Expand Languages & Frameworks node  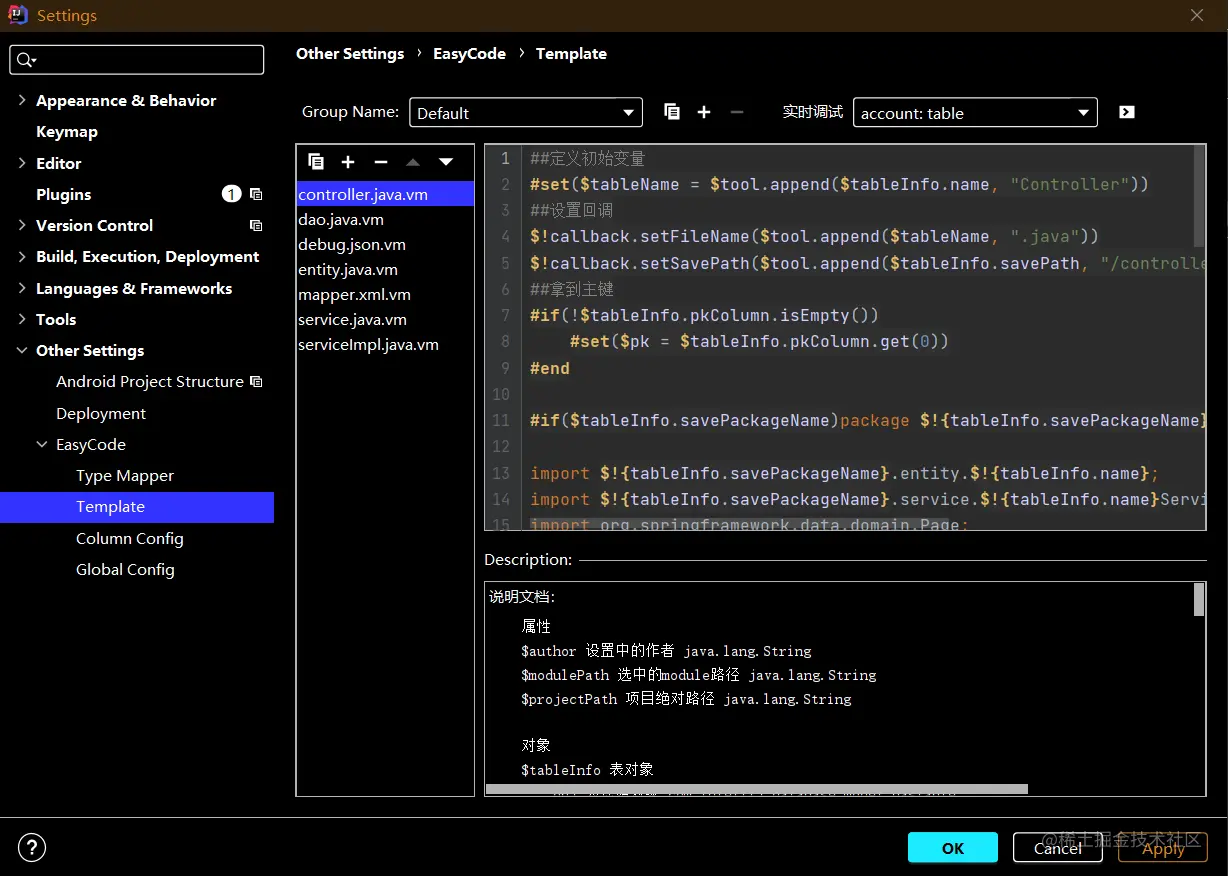pyautogui.click(x=22, y=288)
